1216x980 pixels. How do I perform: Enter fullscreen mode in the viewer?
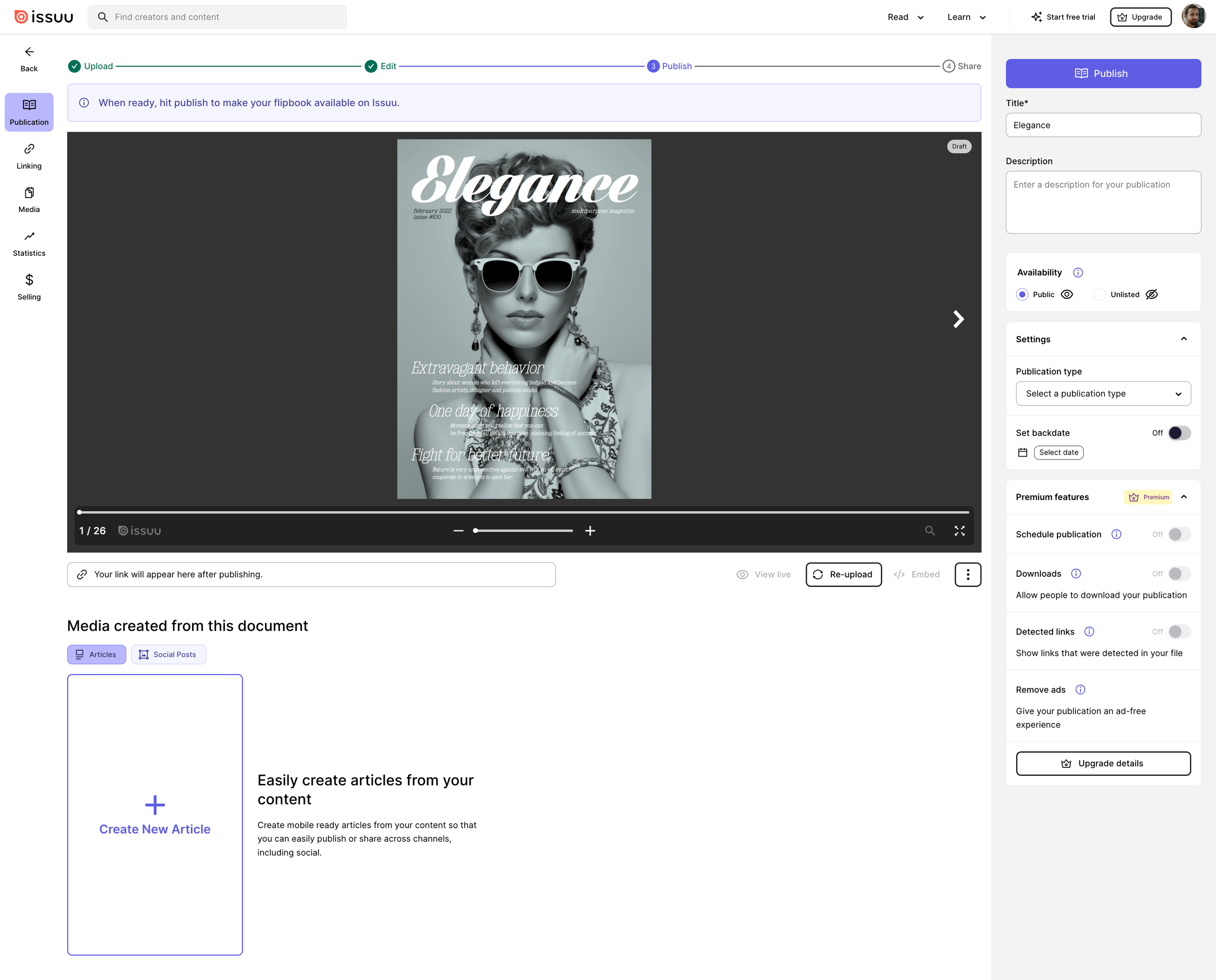(x=959, y=531)
